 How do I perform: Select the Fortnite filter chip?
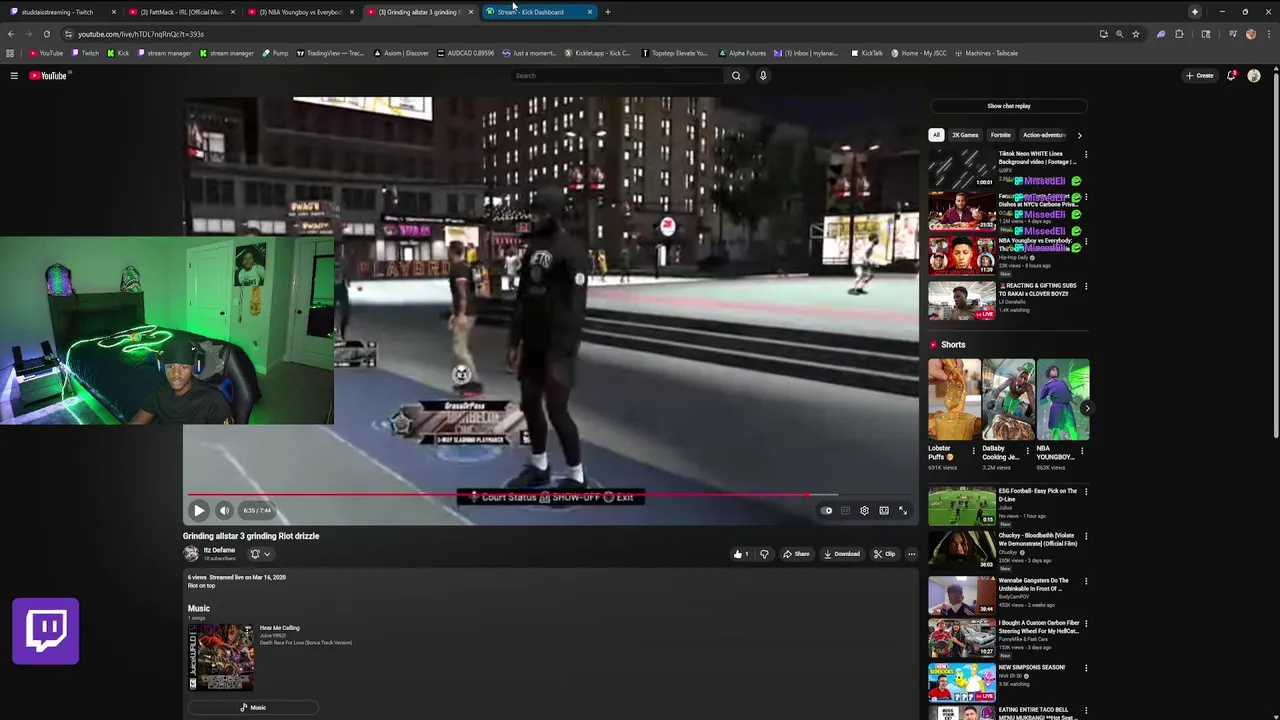1001,135
